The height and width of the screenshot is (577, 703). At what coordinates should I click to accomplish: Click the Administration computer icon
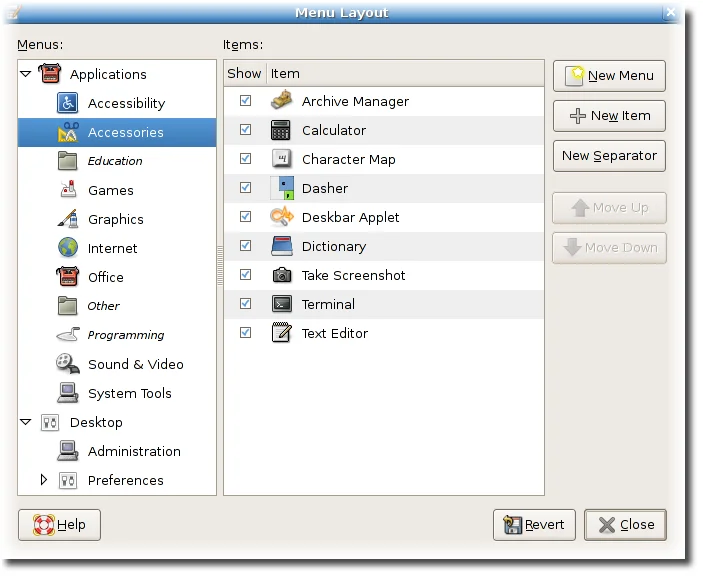click(x=68, y=451)
